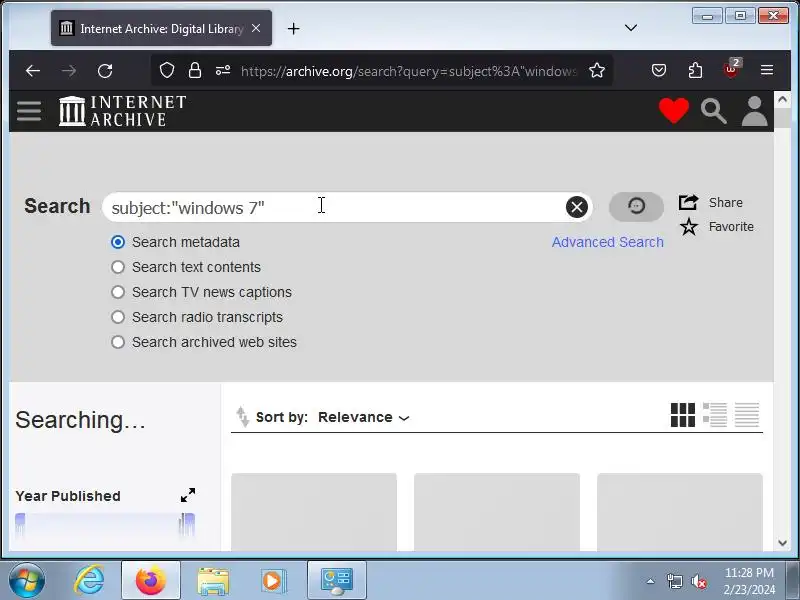This screenshot has height=600, width=800.
Task: Save page to Pocket icon
Action: coord(659,70)
